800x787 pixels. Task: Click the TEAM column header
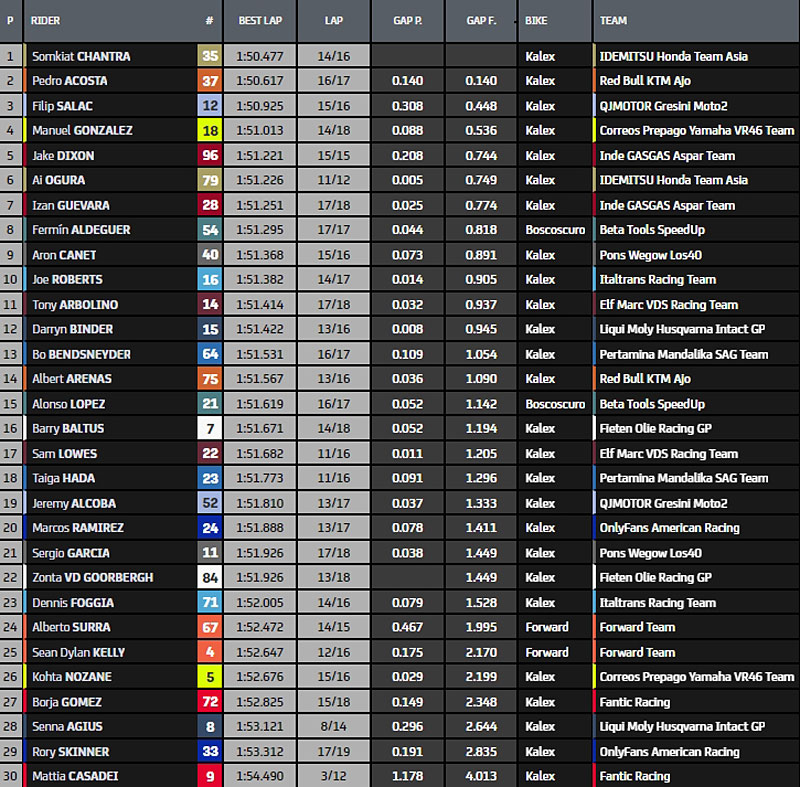click(614, 20)
